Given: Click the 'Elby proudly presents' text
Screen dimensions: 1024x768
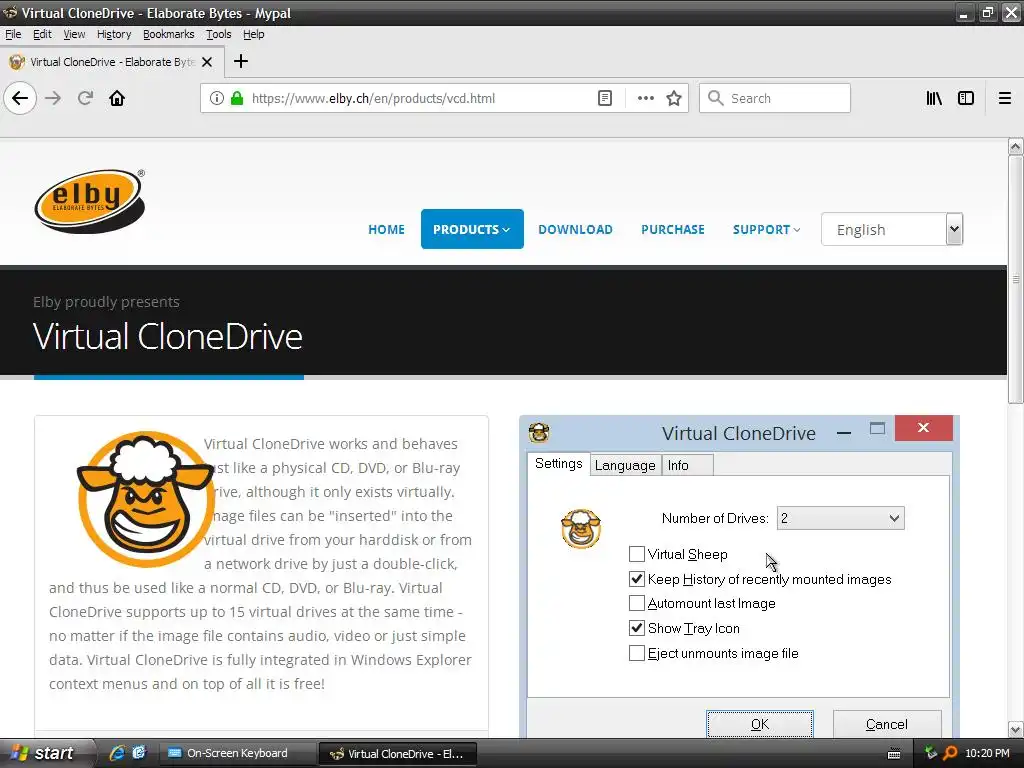Looking at the screenshot, I should tap(106, 302).
